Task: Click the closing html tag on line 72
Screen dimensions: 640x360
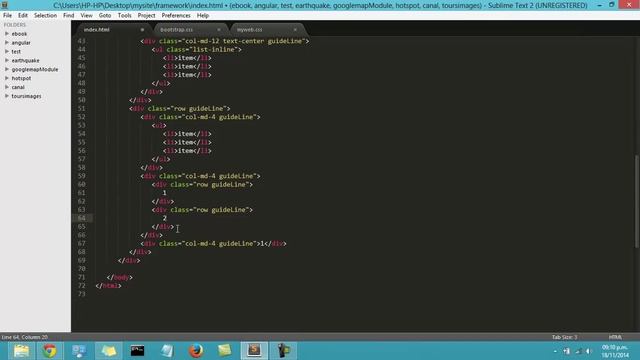Action: pos(108,286)
